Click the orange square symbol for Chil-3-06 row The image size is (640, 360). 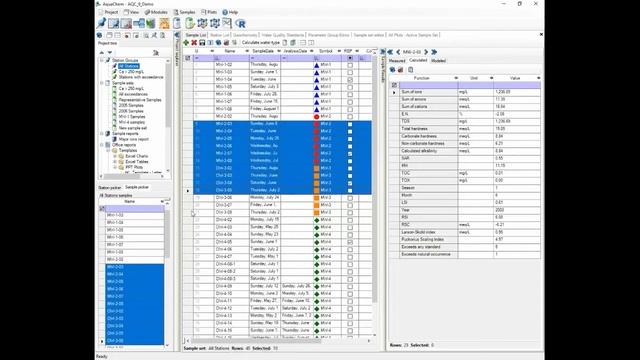tap(317, 198)
